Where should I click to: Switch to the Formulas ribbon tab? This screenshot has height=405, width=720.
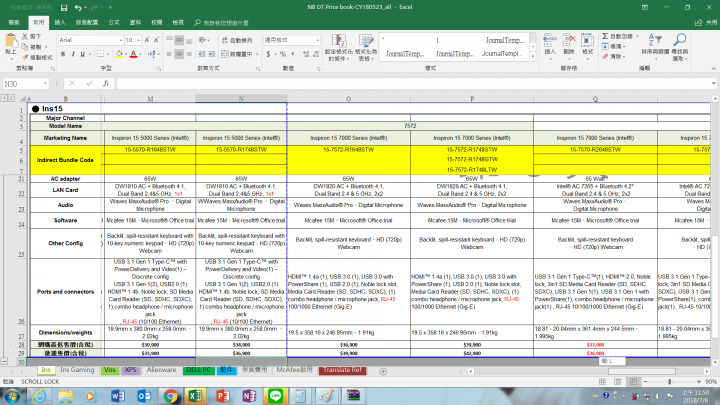(x=114, y=22)
